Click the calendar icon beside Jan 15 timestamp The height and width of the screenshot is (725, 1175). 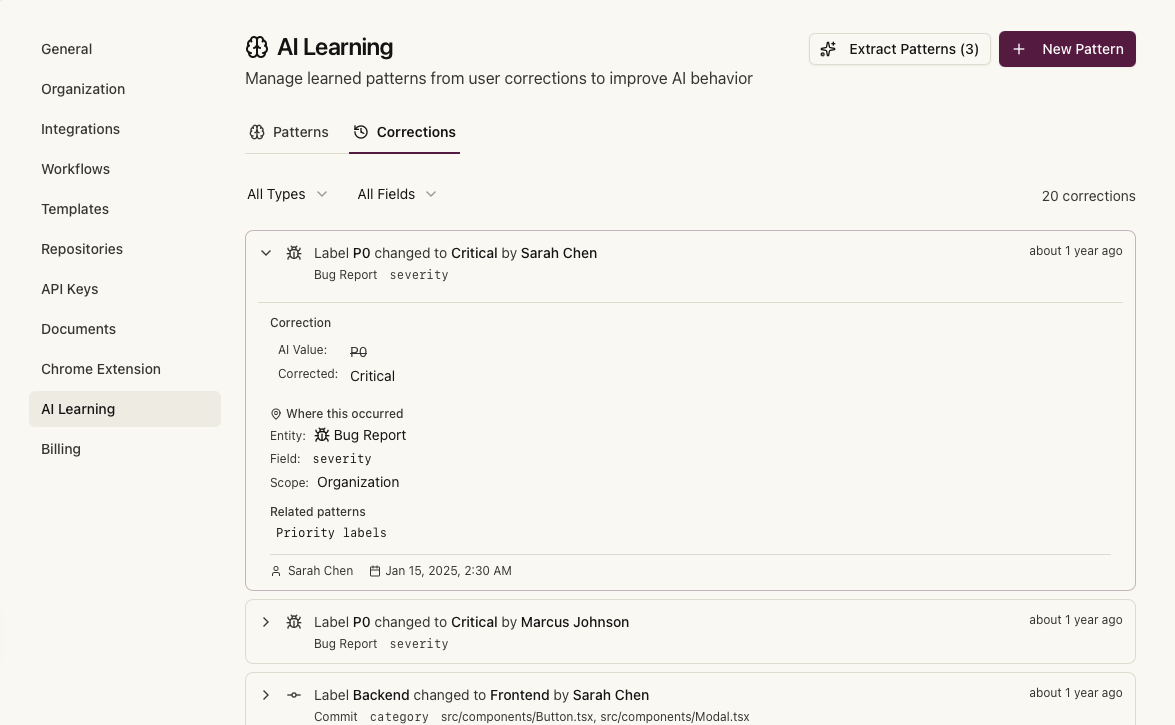375,570
